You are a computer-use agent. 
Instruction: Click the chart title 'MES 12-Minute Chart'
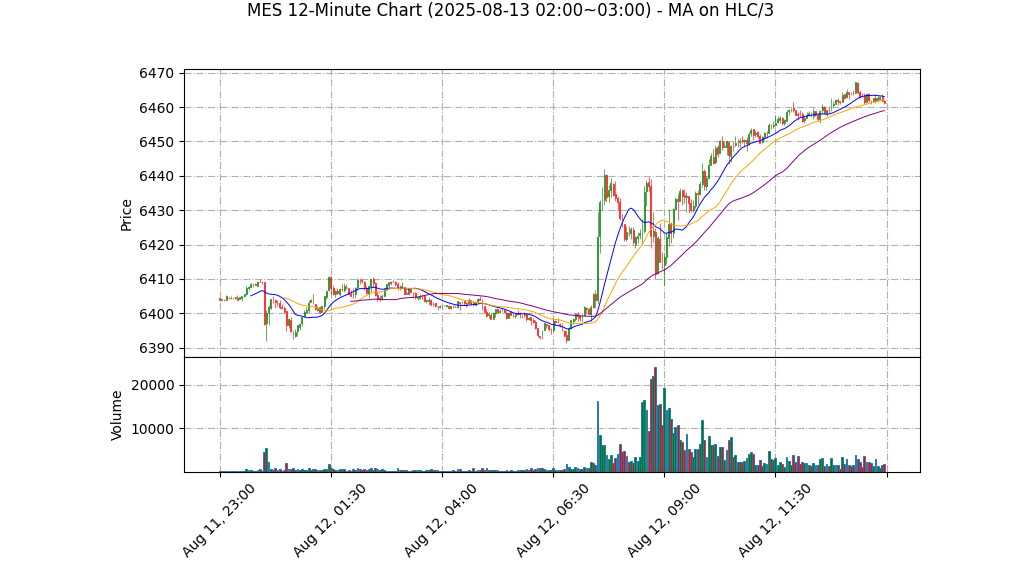coord(510,10)
